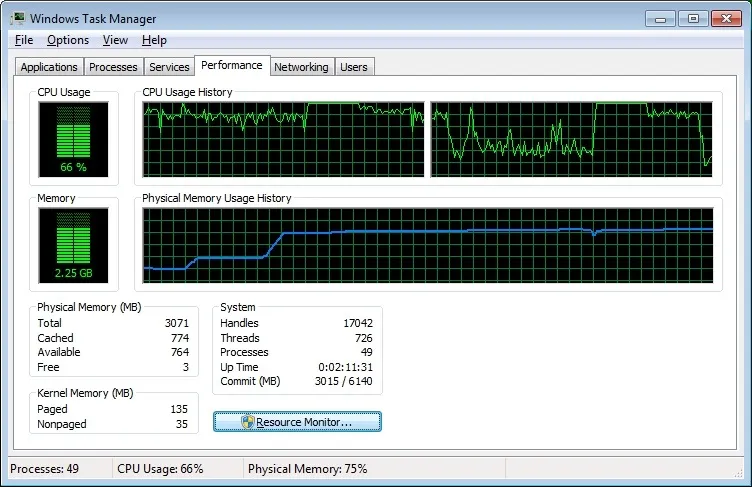The height and width of the screenshot is (487, 752).
Task: Click the Cached memory value 774
Action: [x=180, y=338]
